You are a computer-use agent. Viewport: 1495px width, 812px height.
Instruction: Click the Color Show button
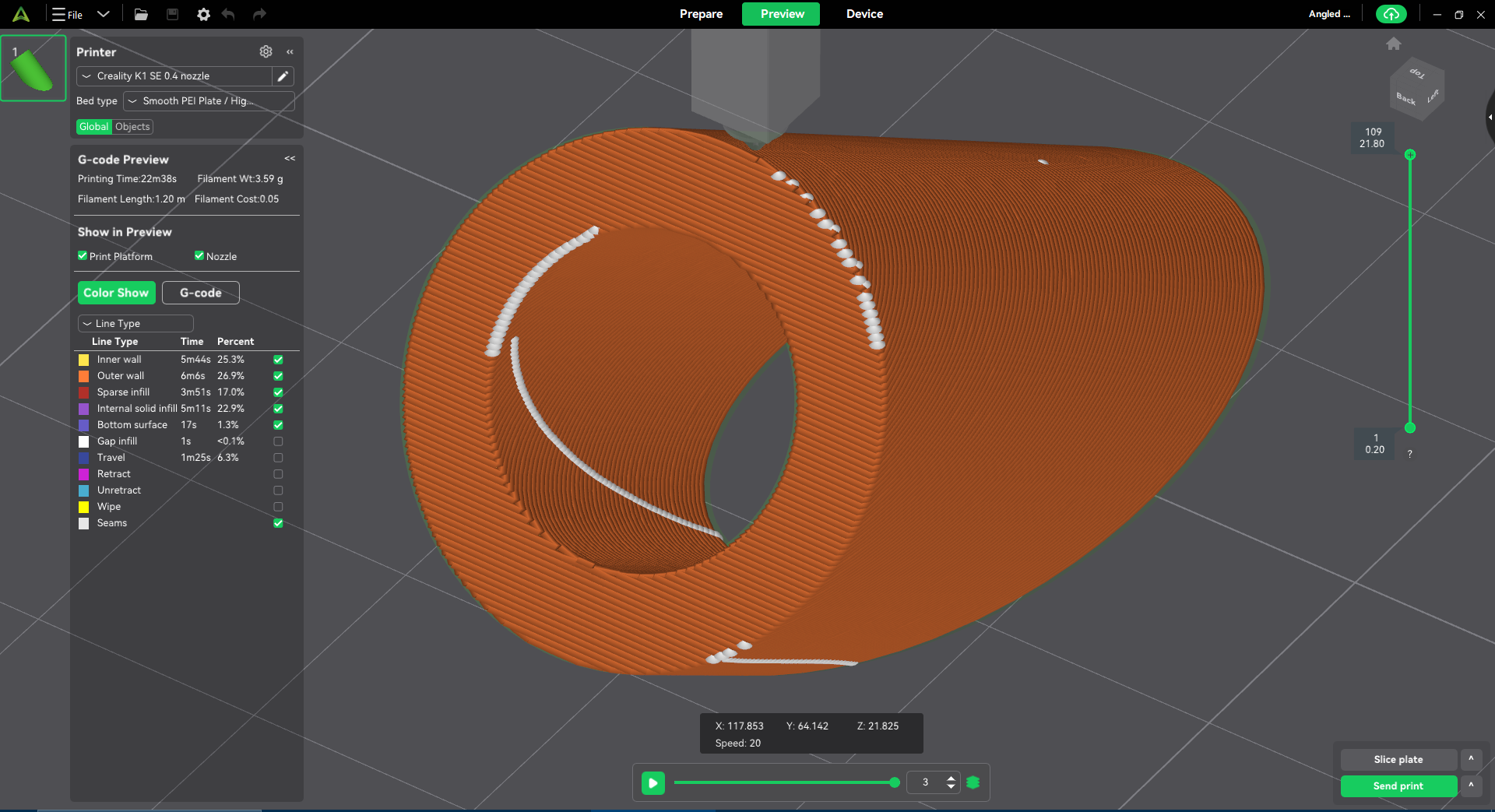tap(116, 293)
